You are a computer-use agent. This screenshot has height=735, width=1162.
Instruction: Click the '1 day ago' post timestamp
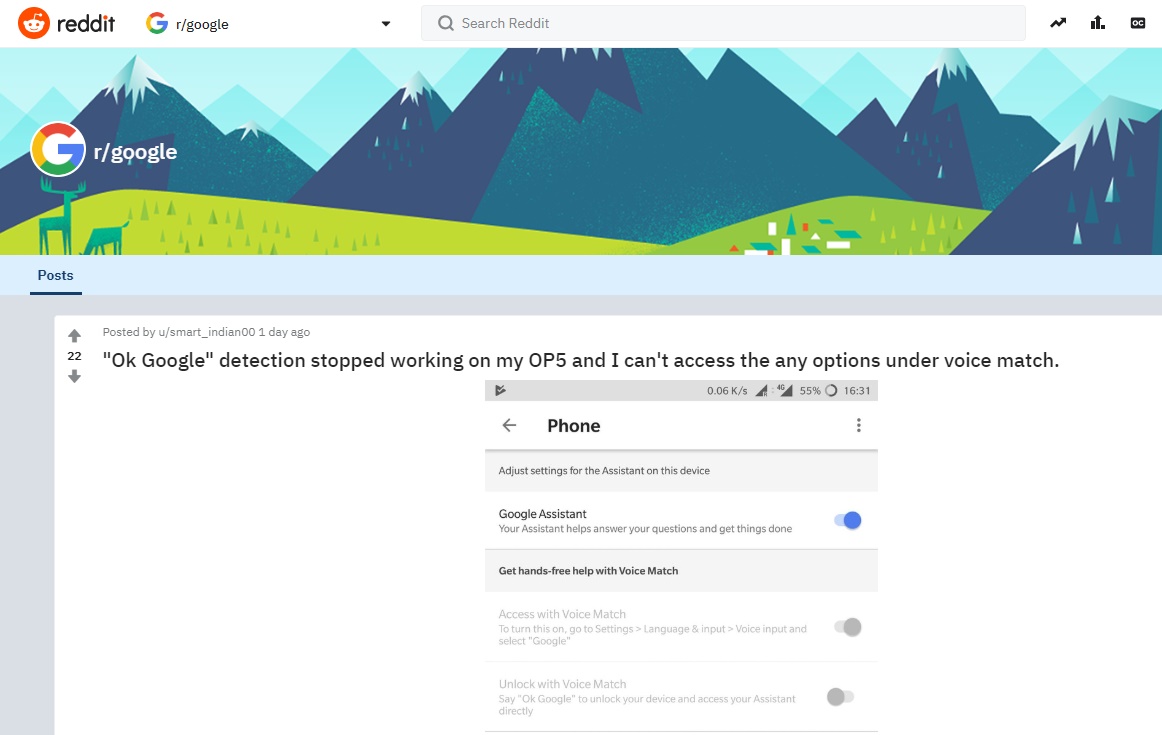(x=285, y=332)
